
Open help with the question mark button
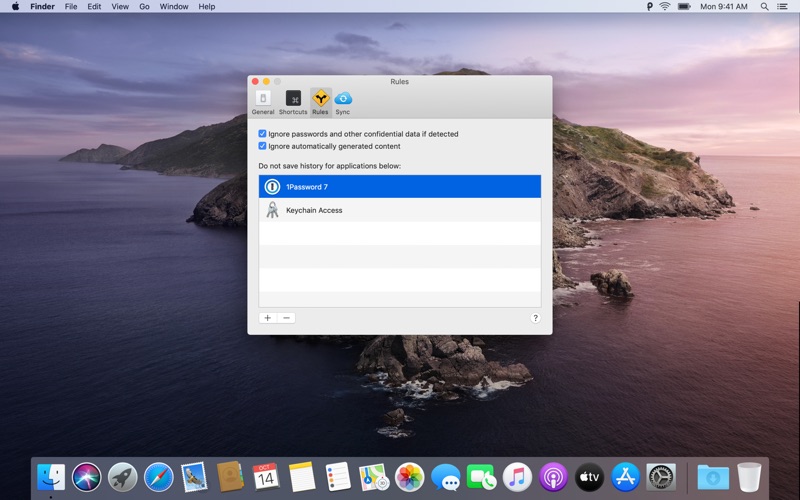coord(535,318)
